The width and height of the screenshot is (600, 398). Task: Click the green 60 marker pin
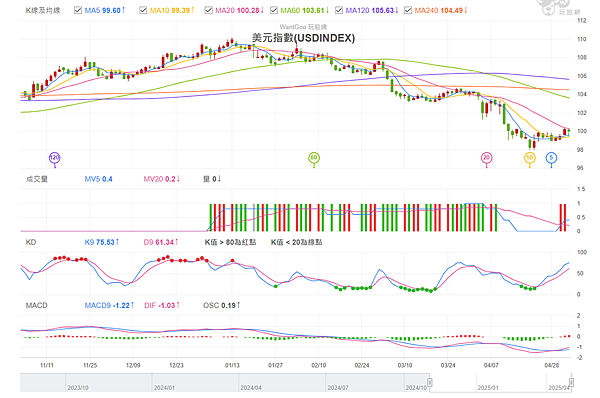point(314,158)
